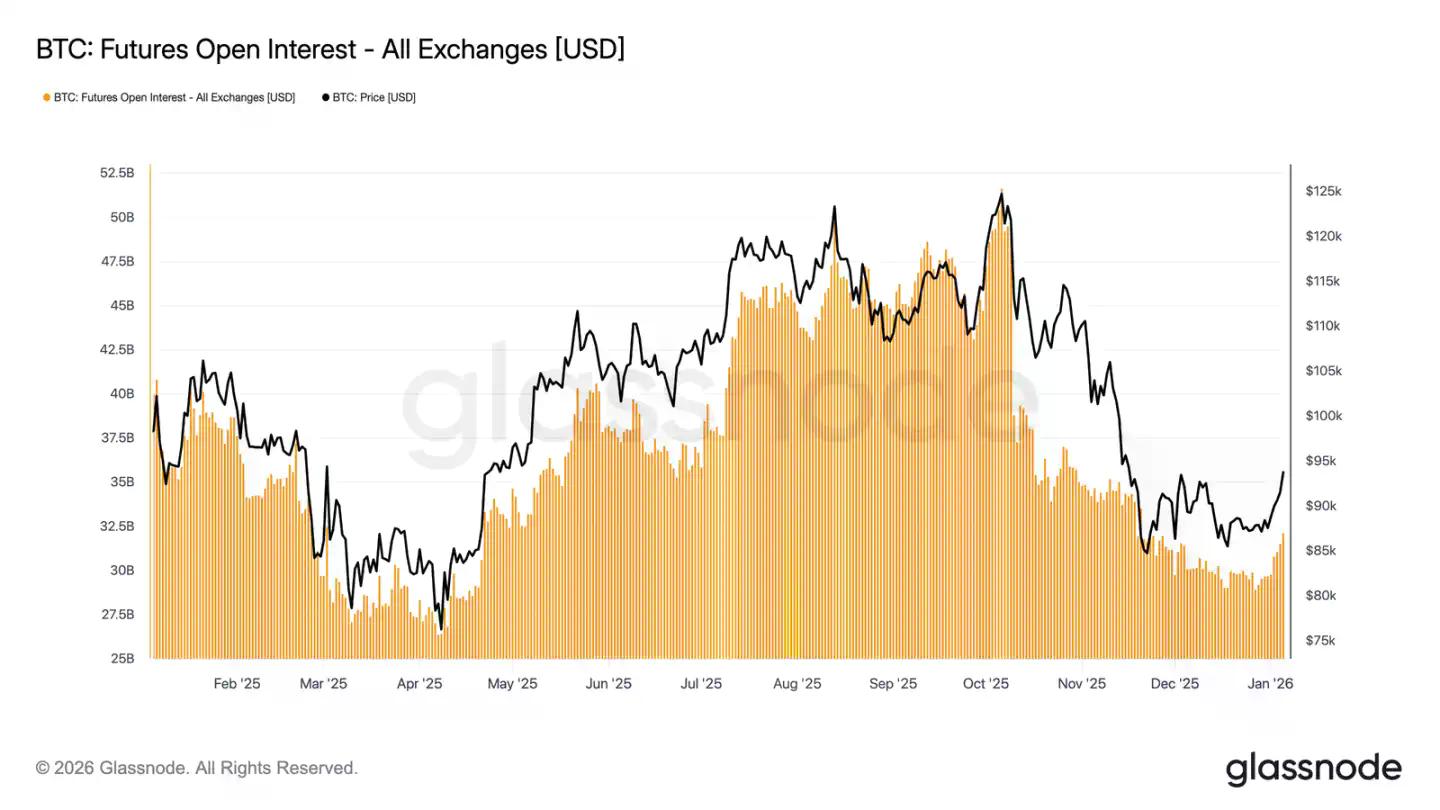This screenshot has height=810, width=1440.
Task: Click the "25B" left axis label
Action: 121,659
